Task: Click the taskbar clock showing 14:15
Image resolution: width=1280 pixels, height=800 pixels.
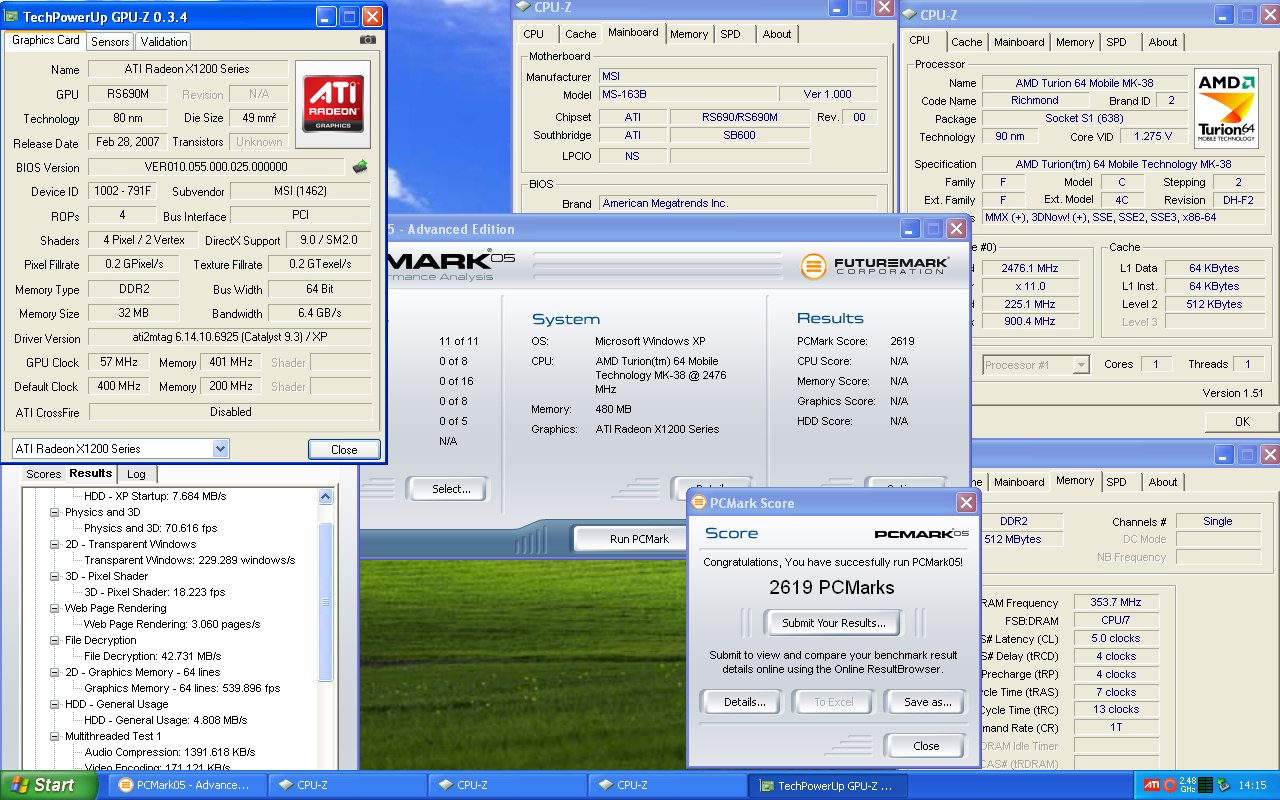Action: coord(1252,785)
